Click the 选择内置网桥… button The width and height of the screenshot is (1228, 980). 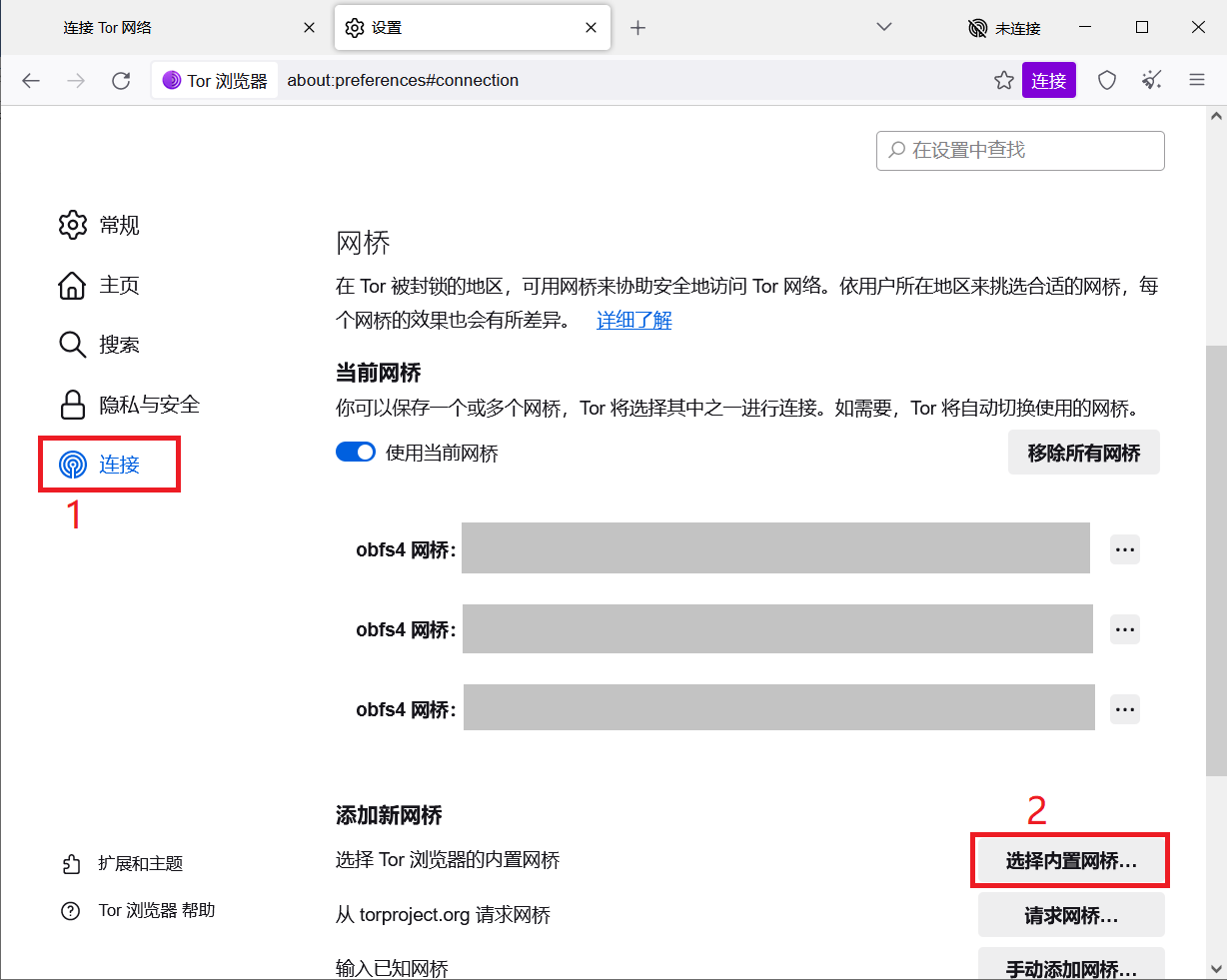click(x=1071, y=861)
